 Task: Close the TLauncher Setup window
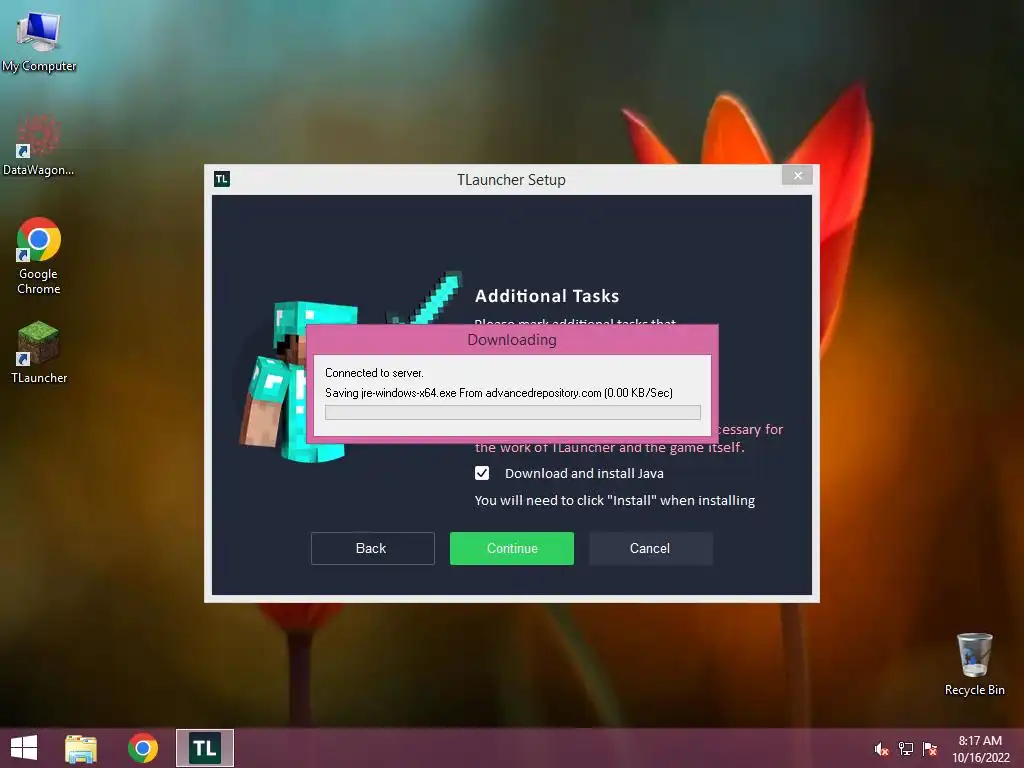(x=797, y=175)
